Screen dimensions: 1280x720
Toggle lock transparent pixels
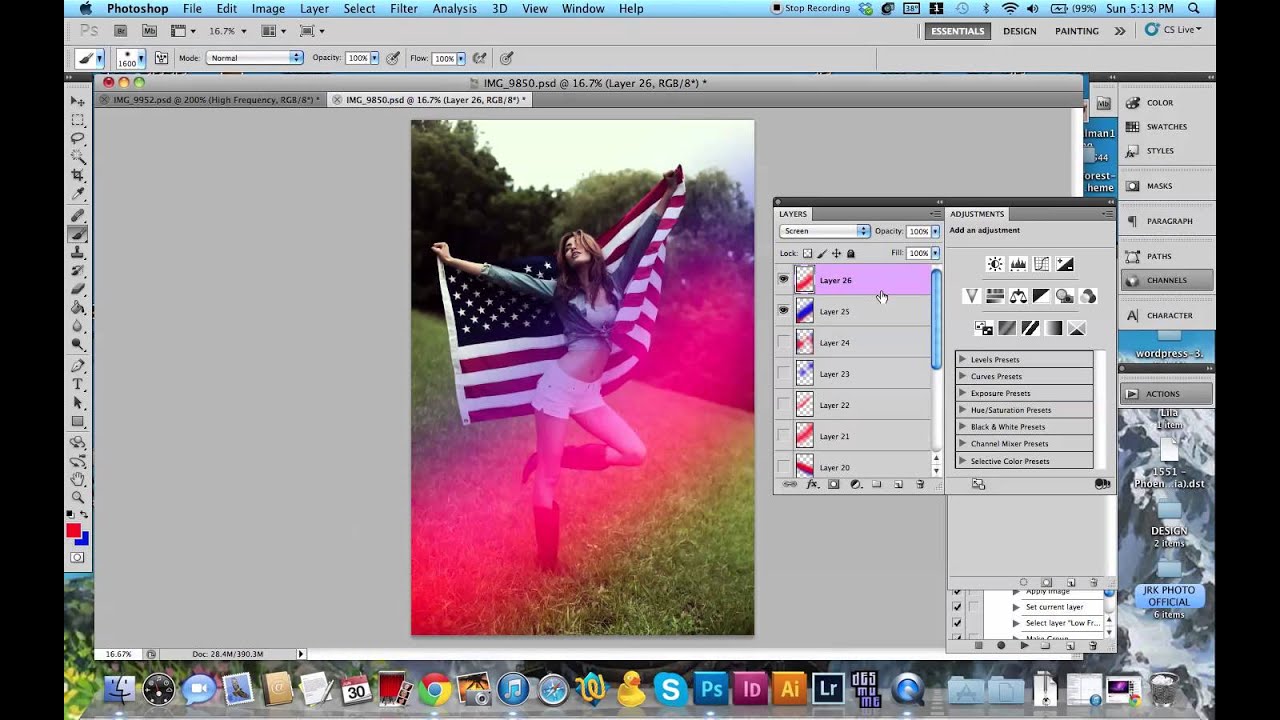click(x=807, y=253)
